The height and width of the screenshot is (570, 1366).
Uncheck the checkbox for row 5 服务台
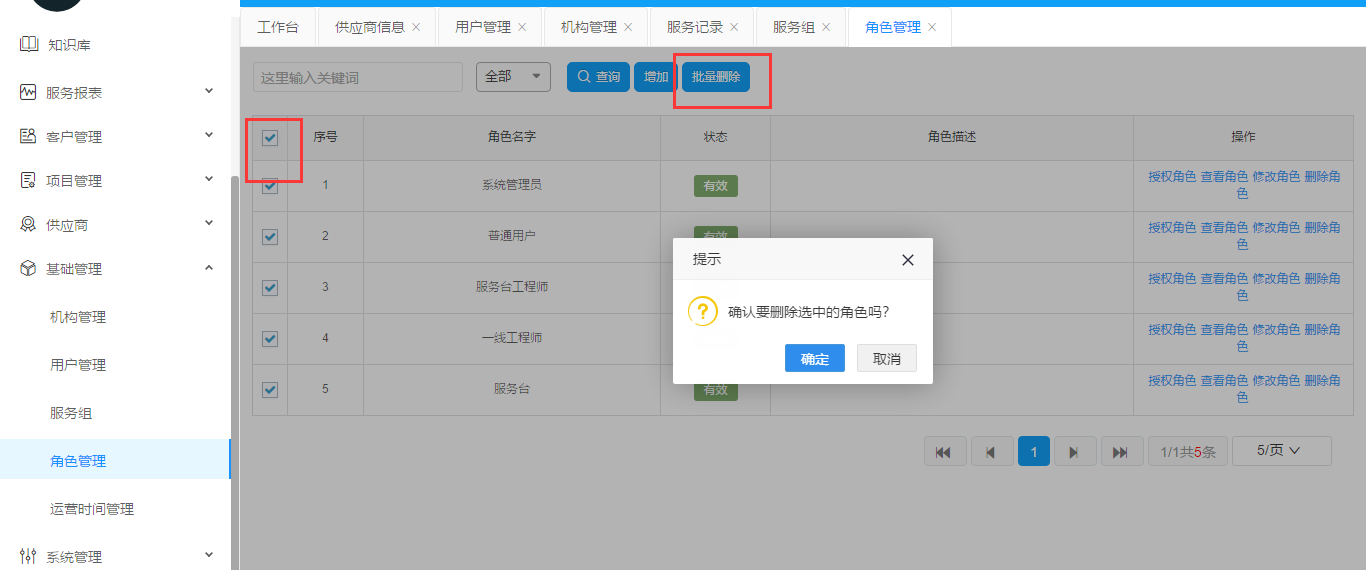pos(270,390)
